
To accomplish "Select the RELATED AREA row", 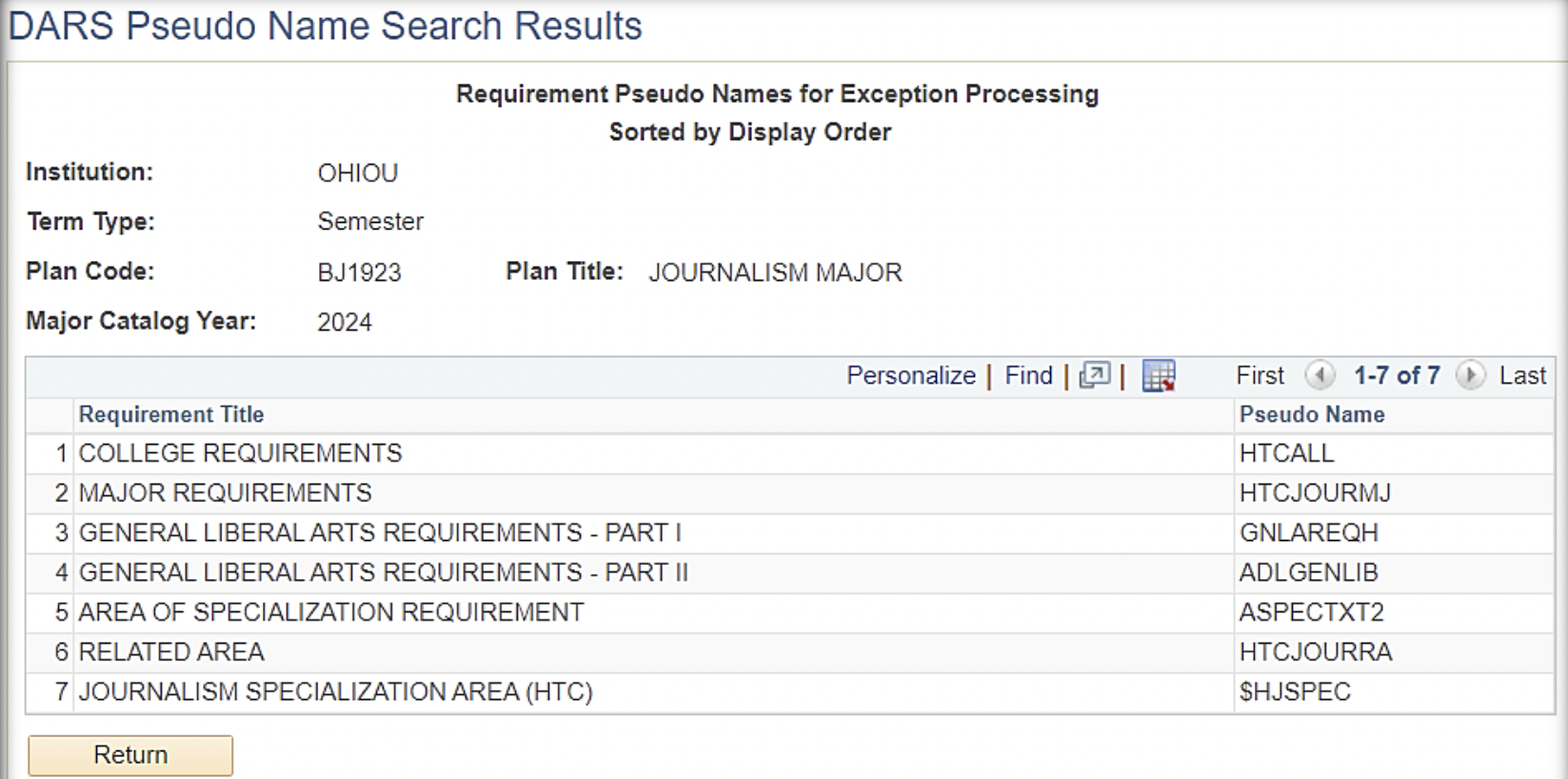I will click(x=171, y=652).
